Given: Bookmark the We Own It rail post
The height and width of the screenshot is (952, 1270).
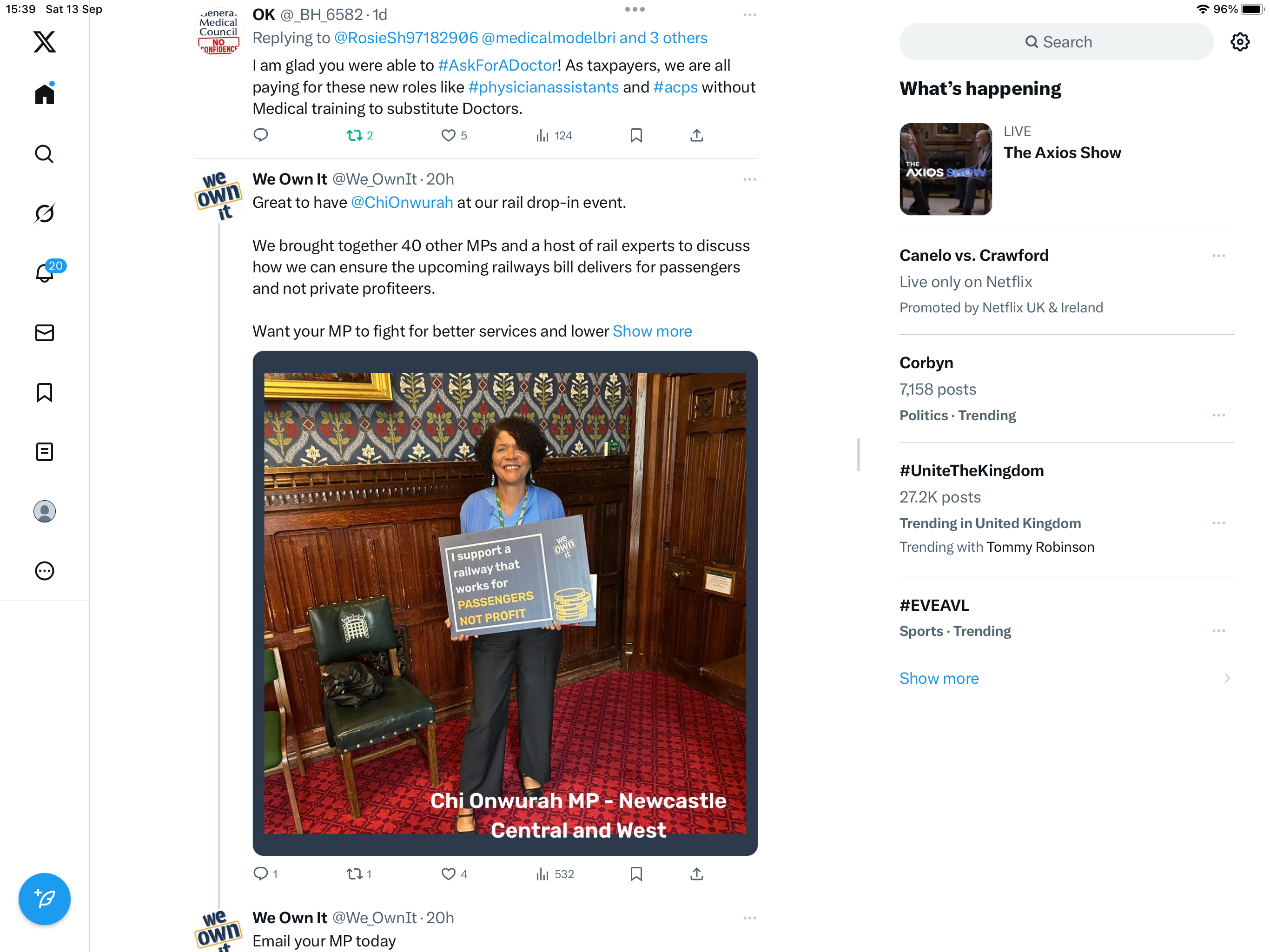Looking at the screenshot, I should (x=636, y=874).
